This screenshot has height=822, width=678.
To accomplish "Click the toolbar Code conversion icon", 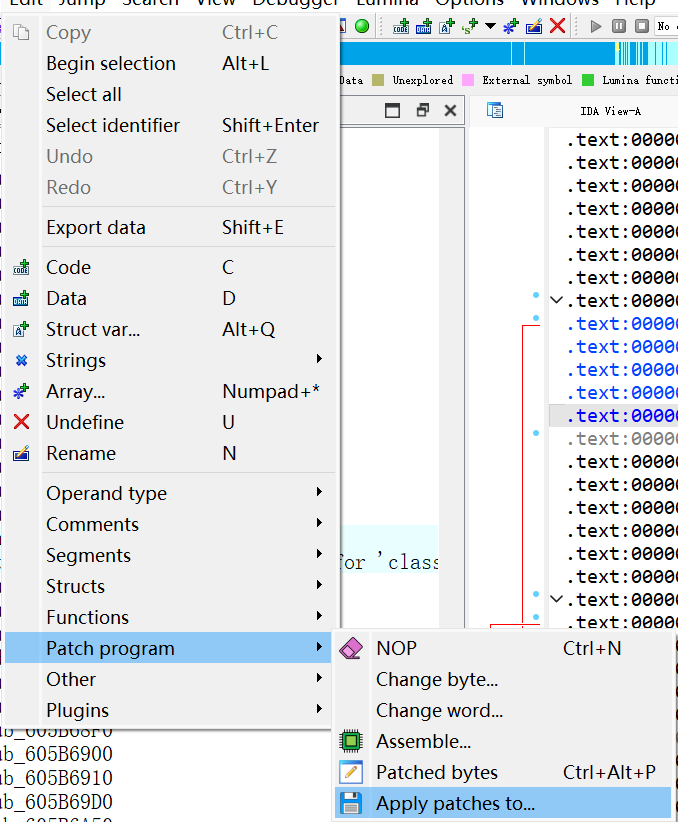I will (401, 26).
